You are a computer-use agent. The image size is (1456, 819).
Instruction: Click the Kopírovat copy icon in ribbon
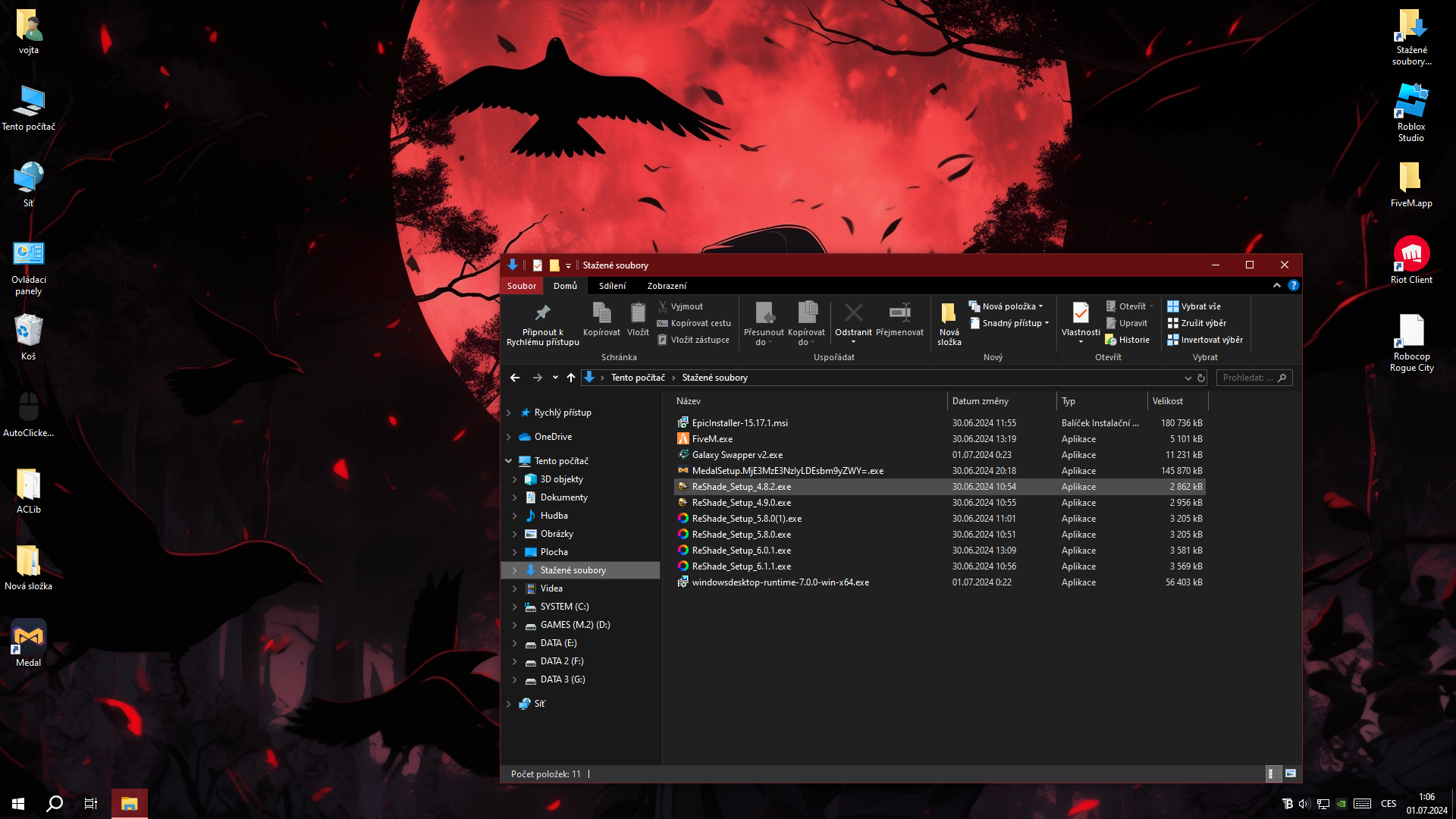coord(601,319)
